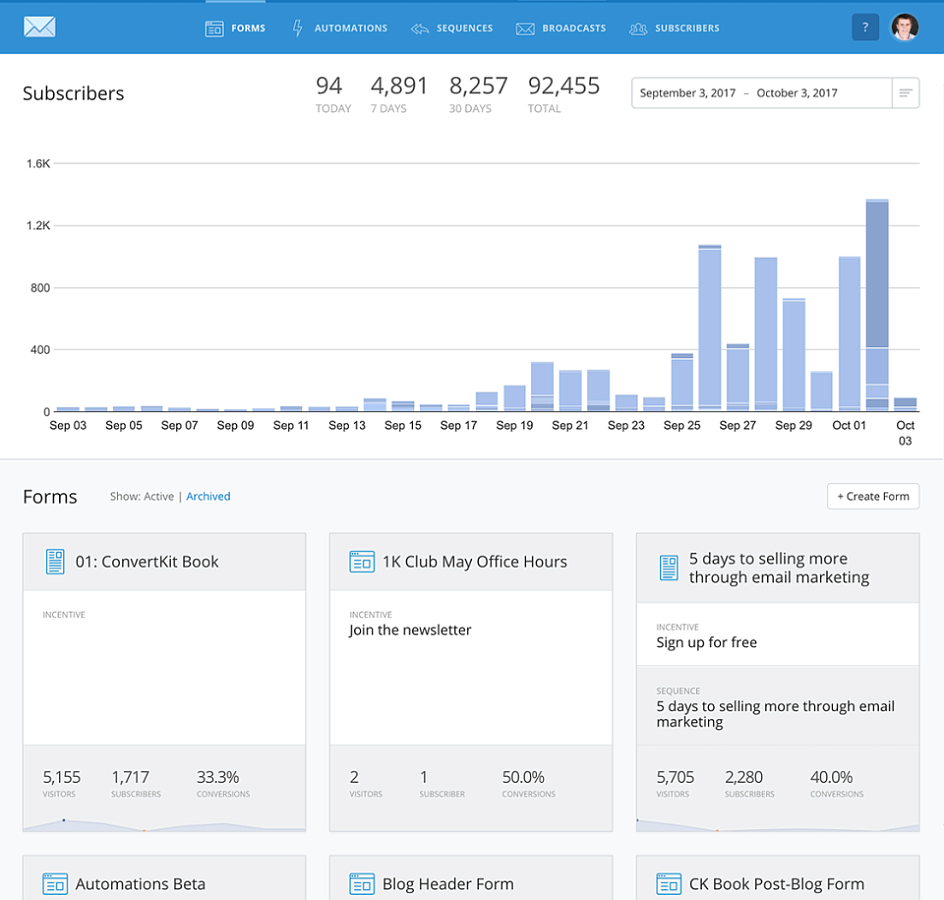Screen dimensions: 944x900
Task: Select the October 3, 2017 end date
Action: click(x=796, y=93)
